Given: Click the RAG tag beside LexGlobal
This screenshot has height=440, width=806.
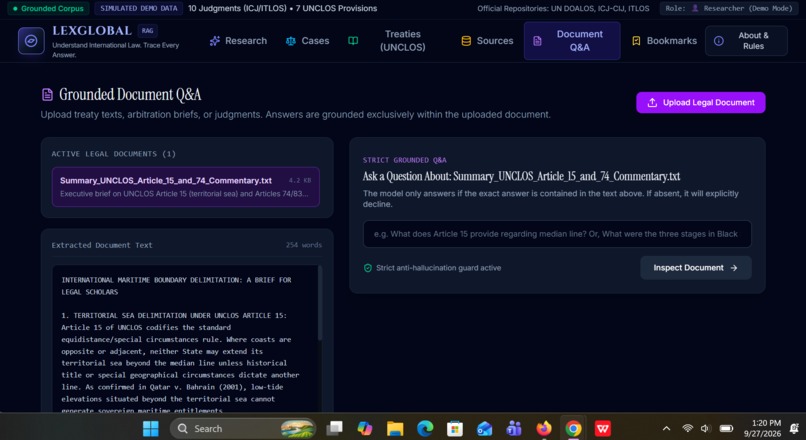Looking at the screenshot, I should [148, 31].
